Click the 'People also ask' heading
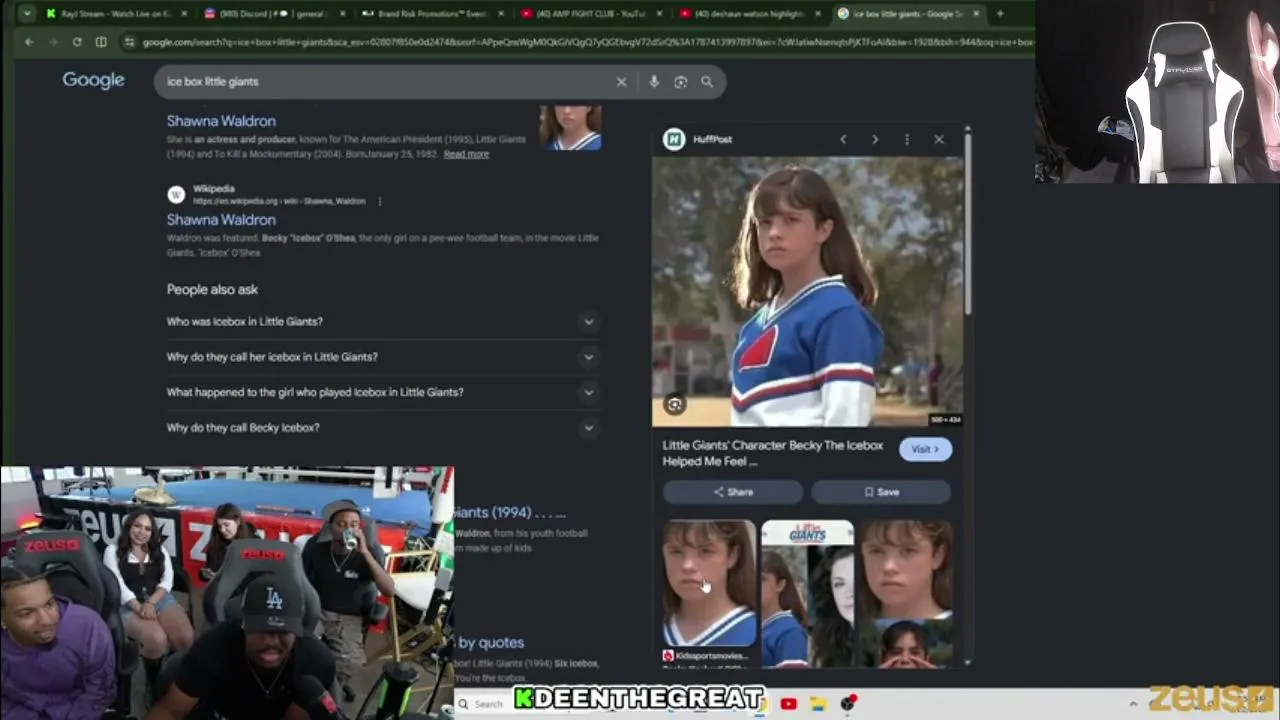Image resolution: width=1280 pixels, height=720 pixels. [212, 290]
